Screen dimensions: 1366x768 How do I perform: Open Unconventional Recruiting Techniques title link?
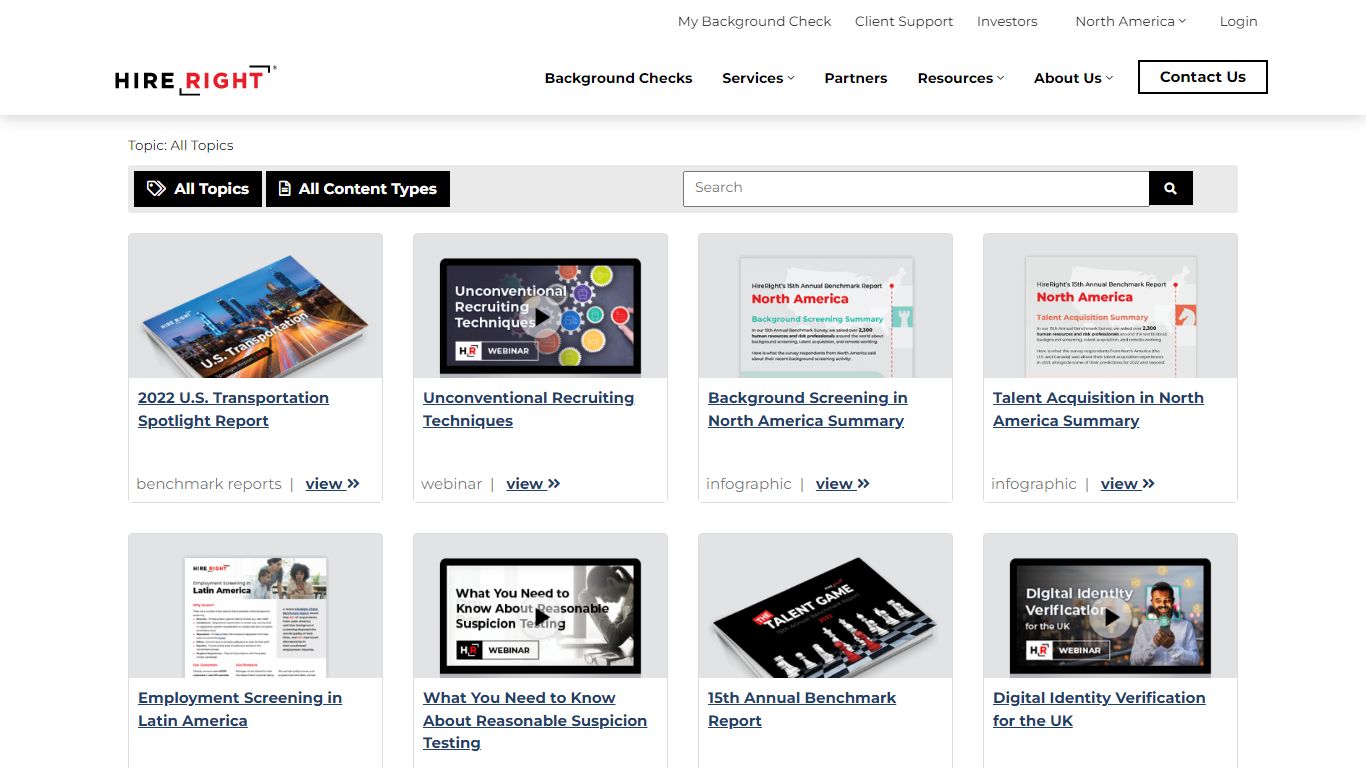click(528, 409)
